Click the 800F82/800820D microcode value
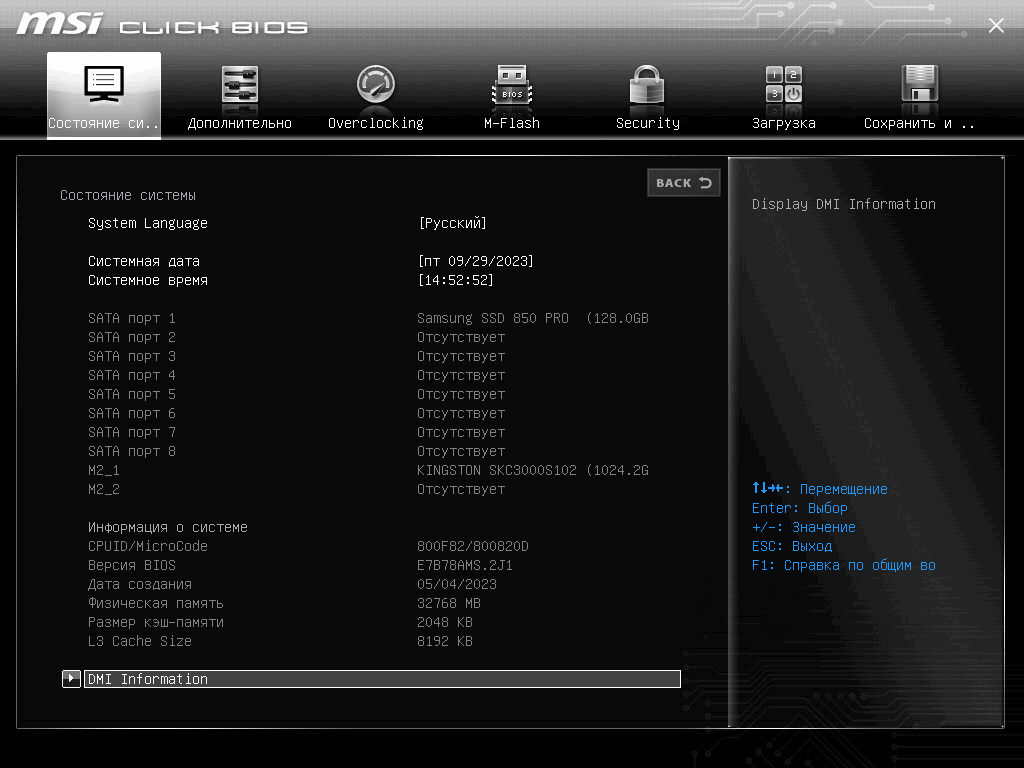Screen dimensions: 1024x768 tap(473, 546)
